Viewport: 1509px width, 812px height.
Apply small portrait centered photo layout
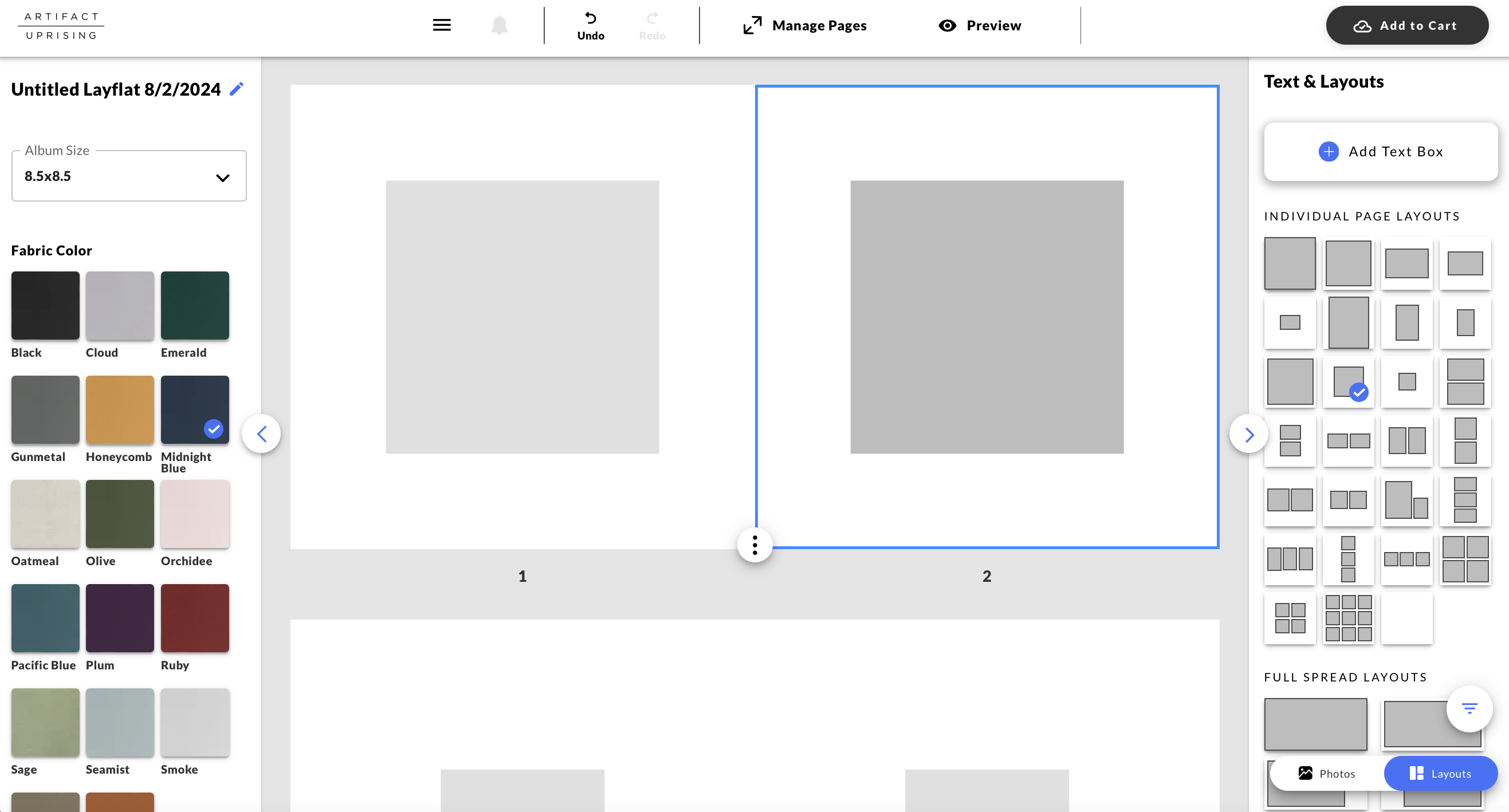(x=1465, y=322)
